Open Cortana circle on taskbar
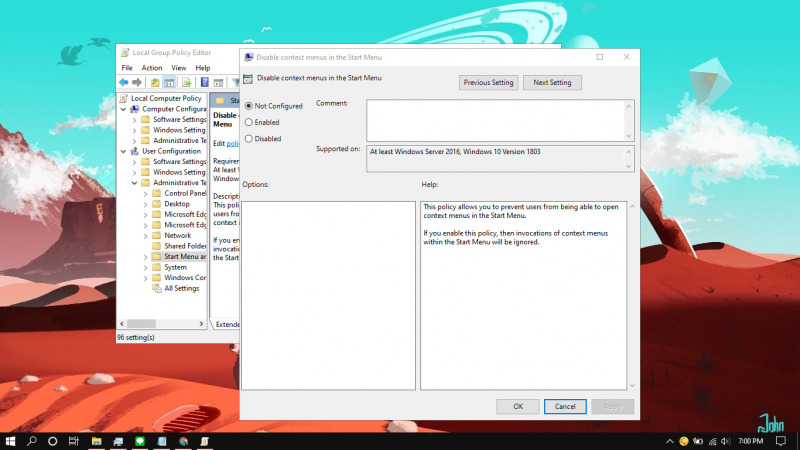The height and width of the screenshot is (450, 800). tap(52, 441)
